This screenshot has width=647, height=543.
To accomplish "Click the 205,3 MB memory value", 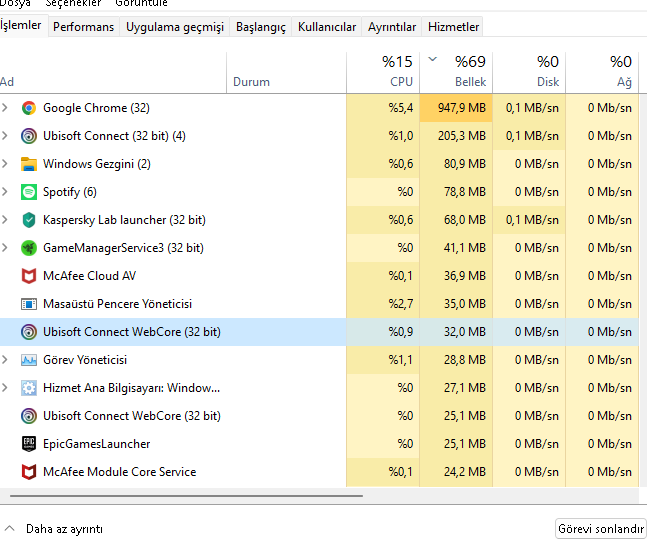I will click(x=462, y=136).
